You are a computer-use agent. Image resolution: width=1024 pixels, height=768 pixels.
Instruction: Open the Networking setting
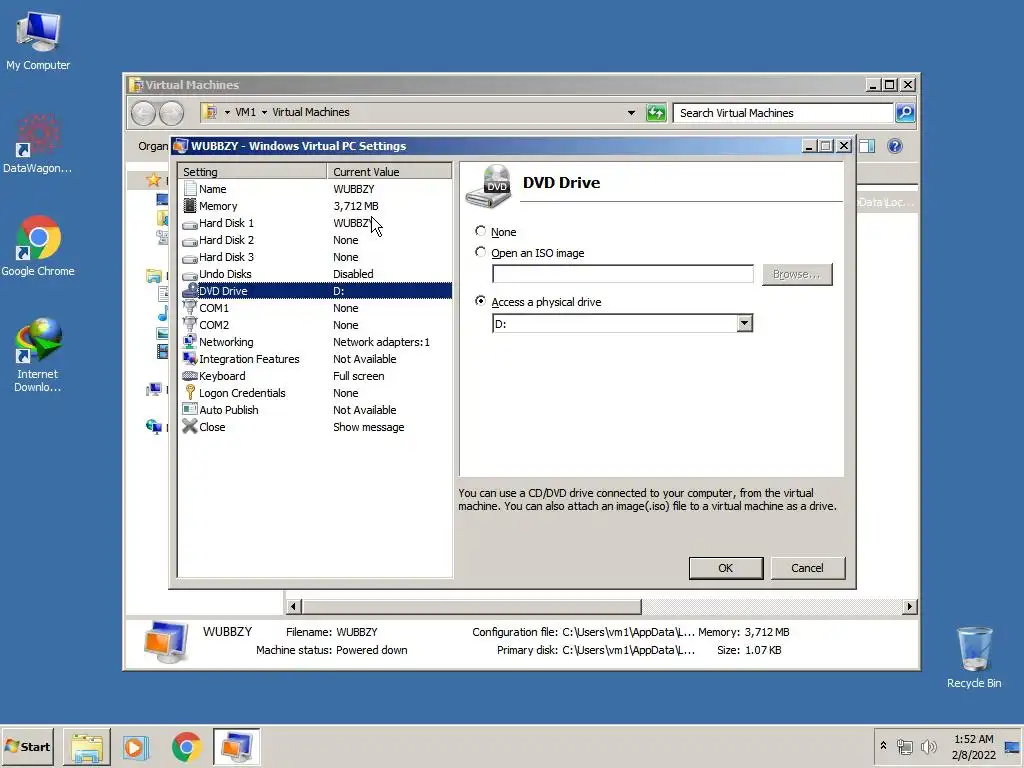tap(315, 342)
